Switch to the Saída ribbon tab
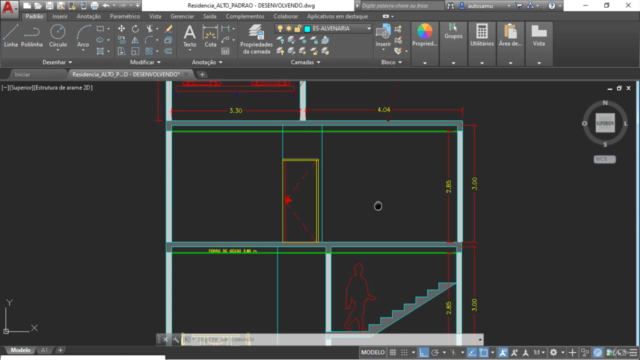The width and height of the screenshot is (640, 360). [210, 16]
